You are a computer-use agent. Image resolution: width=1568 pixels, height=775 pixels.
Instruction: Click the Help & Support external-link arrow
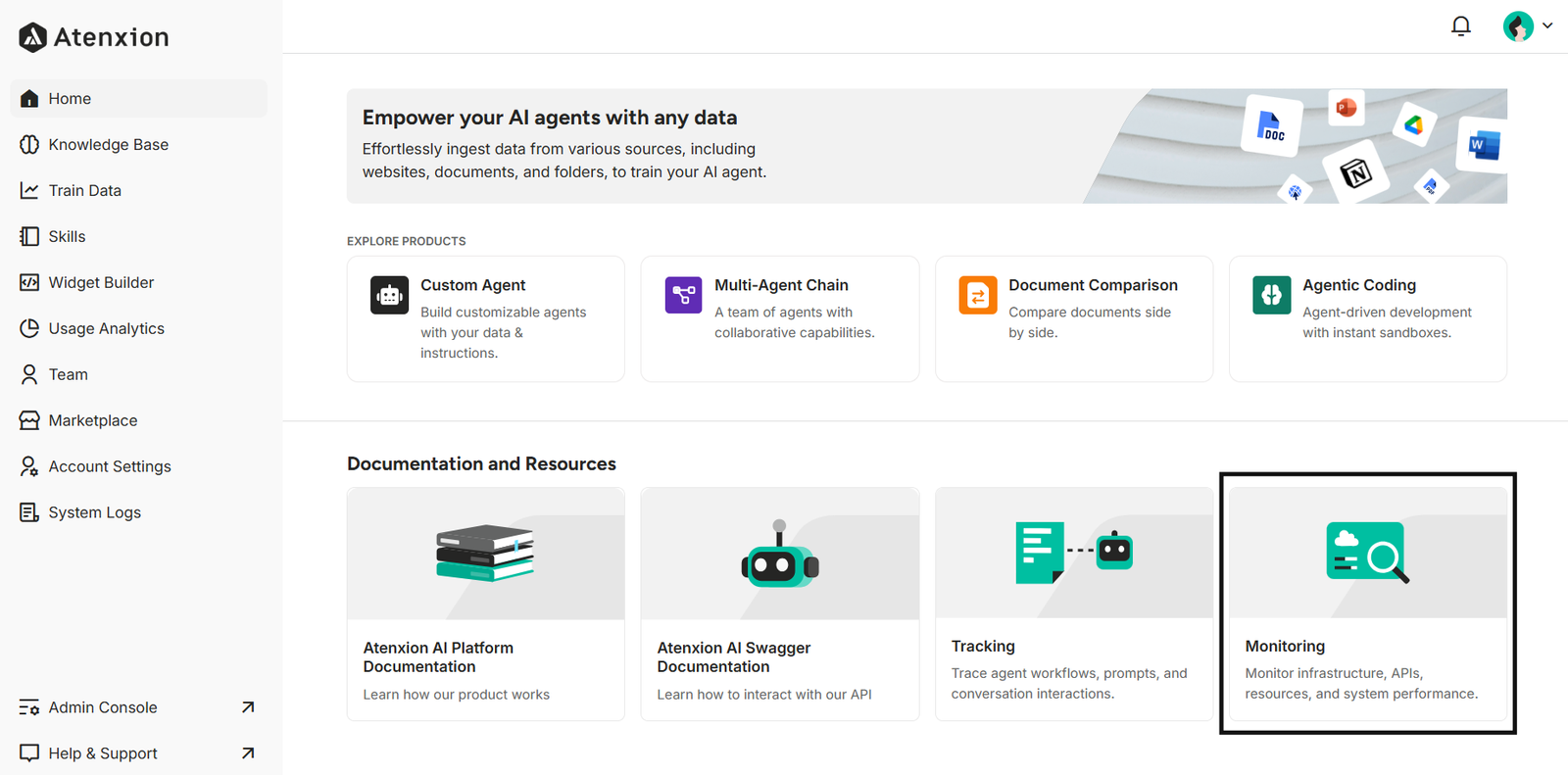tap(248, 753)
